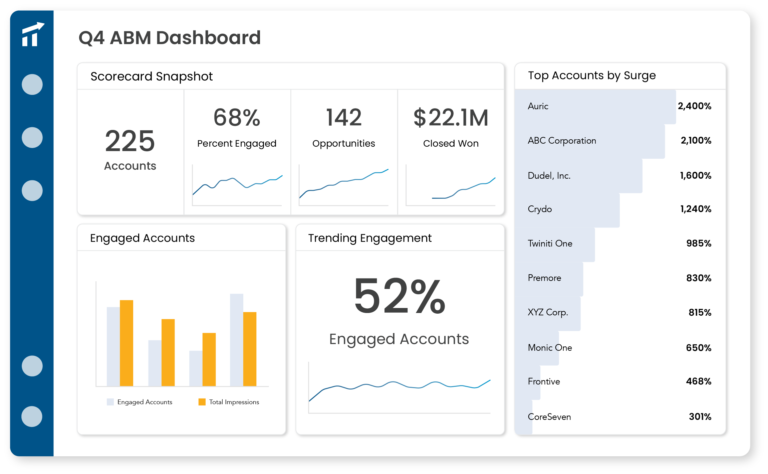
Task: Select the first sidebar circle icon
Action: point(32,84)
